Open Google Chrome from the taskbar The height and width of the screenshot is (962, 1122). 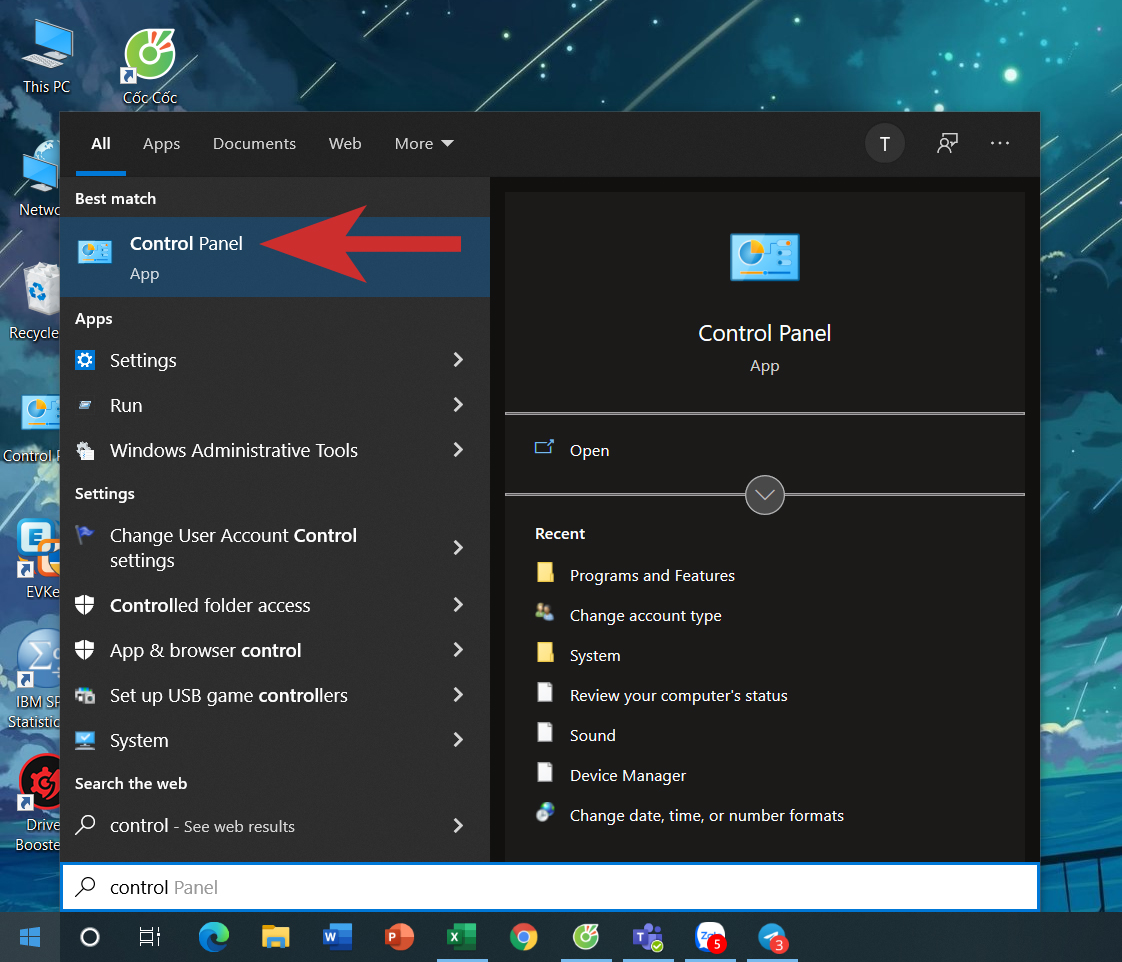pos(523,937)
